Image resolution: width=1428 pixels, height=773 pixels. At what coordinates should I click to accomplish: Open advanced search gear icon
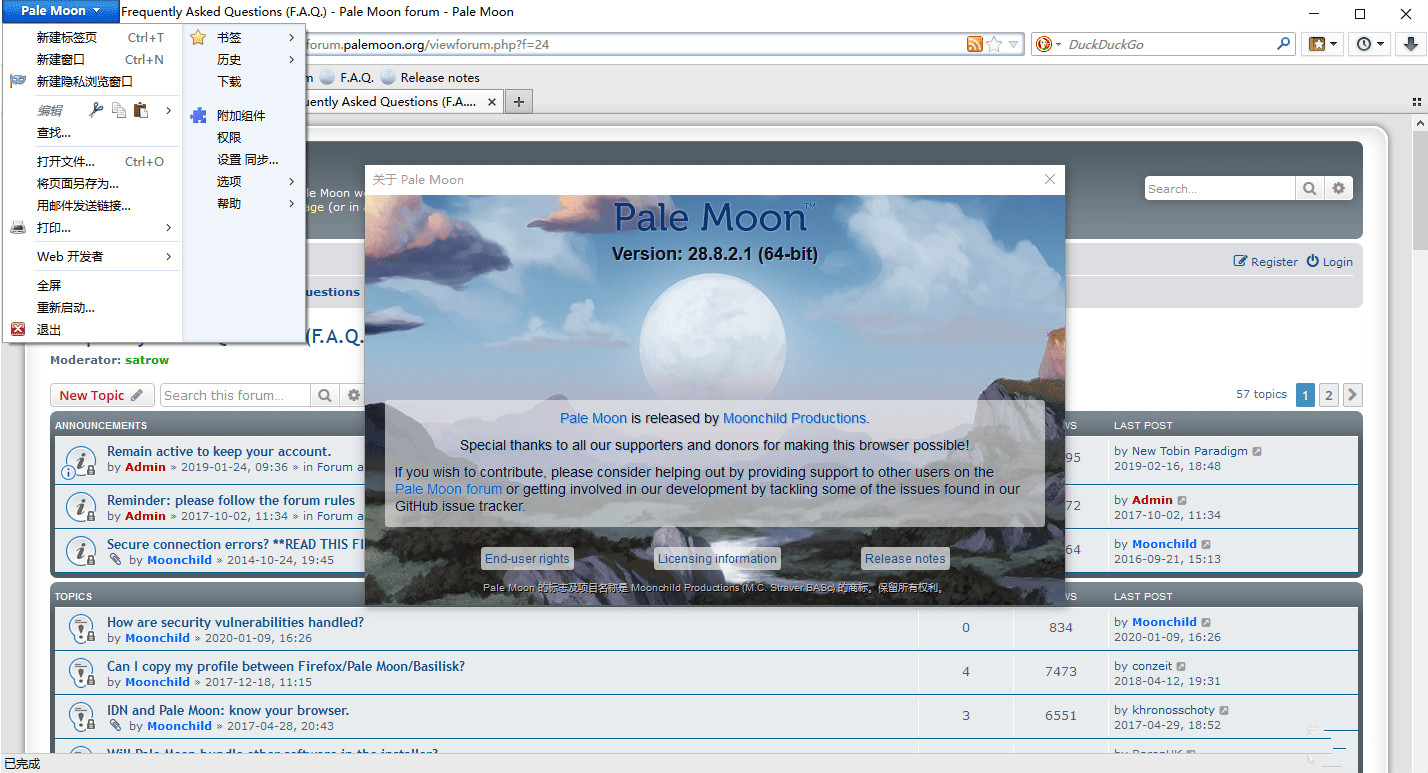pos(1339,188)
